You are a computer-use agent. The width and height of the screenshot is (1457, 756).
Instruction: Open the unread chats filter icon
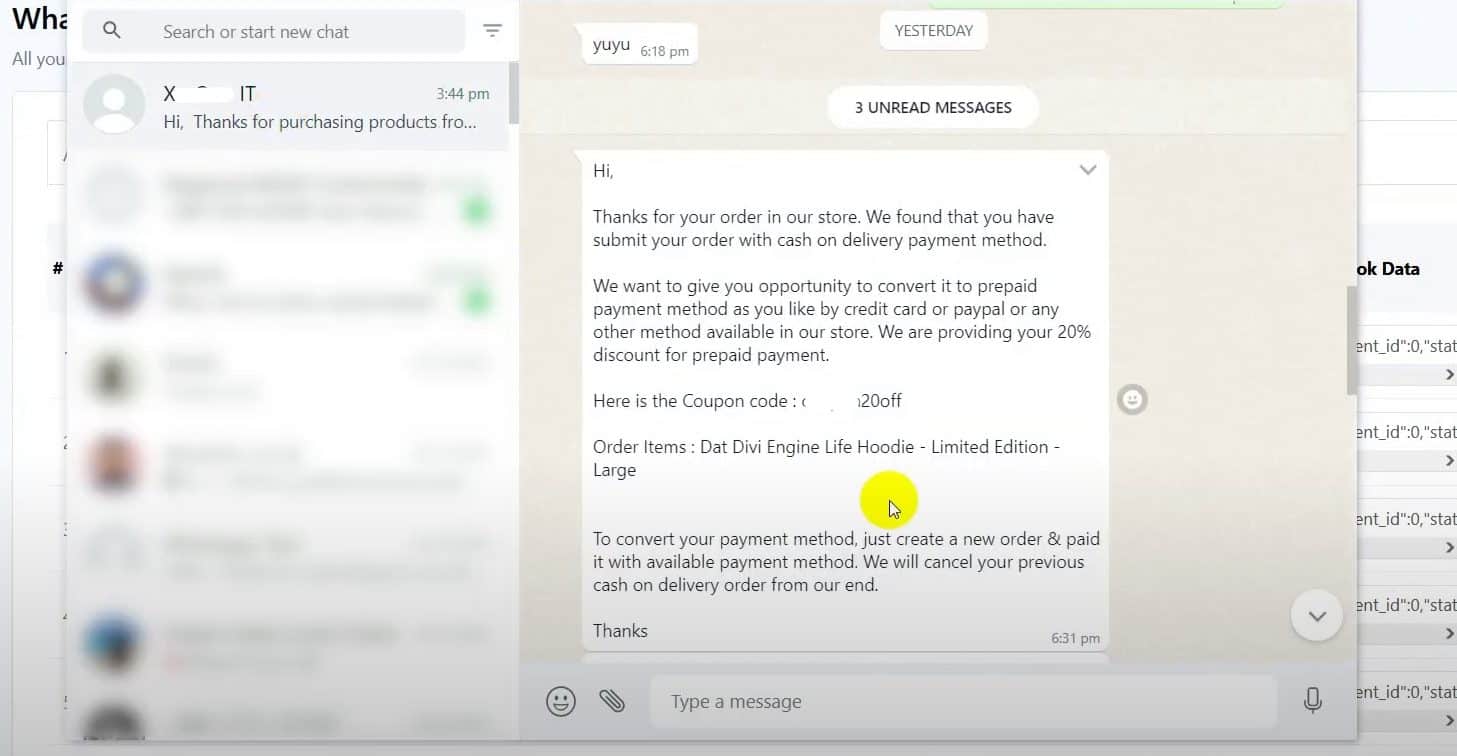(x=492, y=31)
